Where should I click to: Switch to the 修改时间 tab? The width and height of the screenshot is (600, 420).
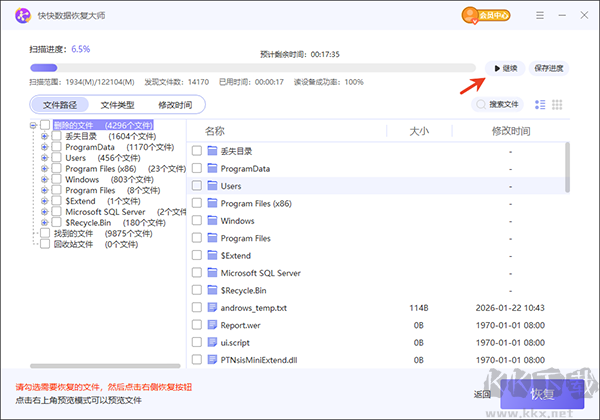point(175,104)
